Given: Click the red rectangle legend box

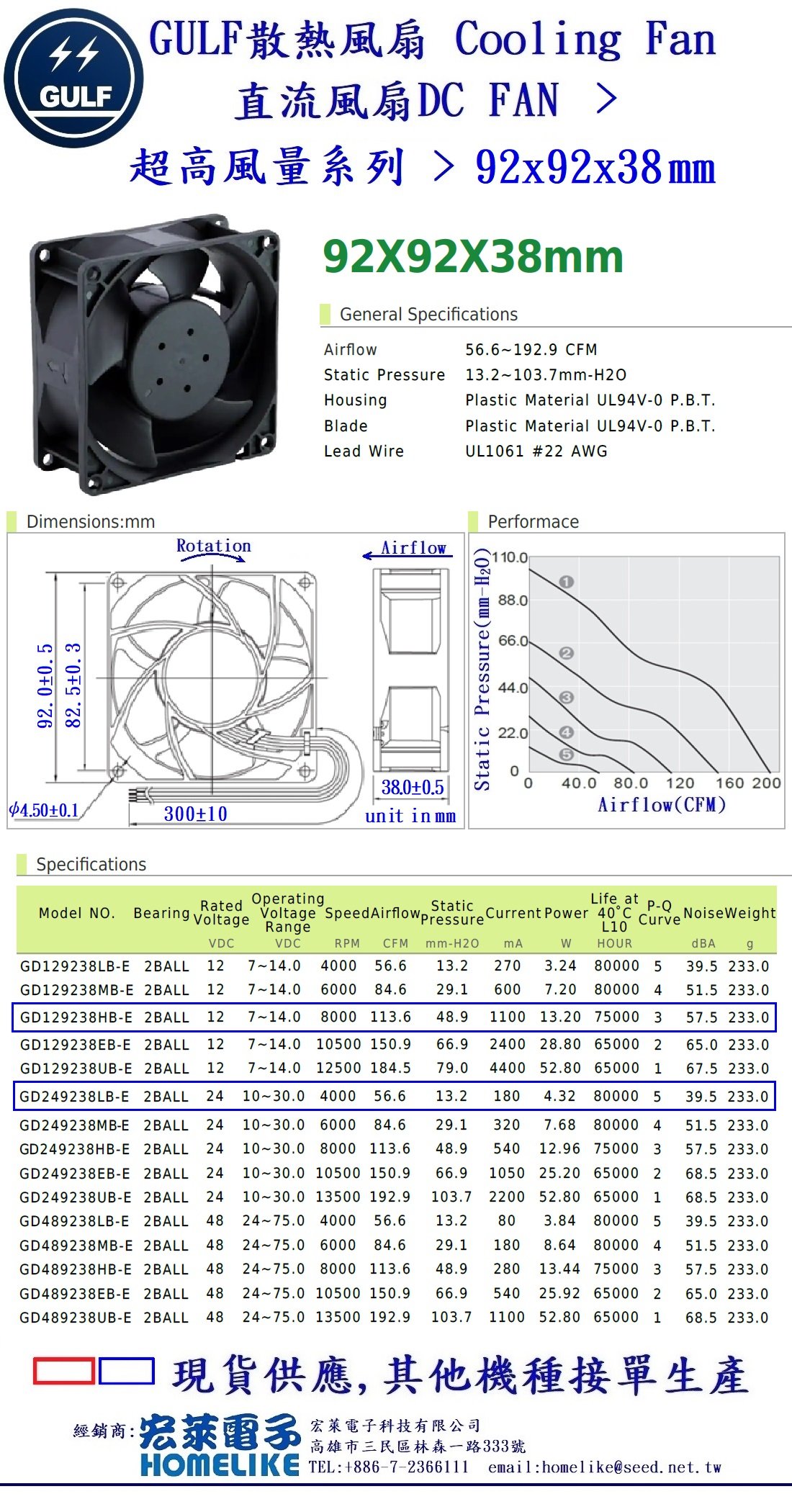Looking at the screenshot, I should click(64, 1371).
